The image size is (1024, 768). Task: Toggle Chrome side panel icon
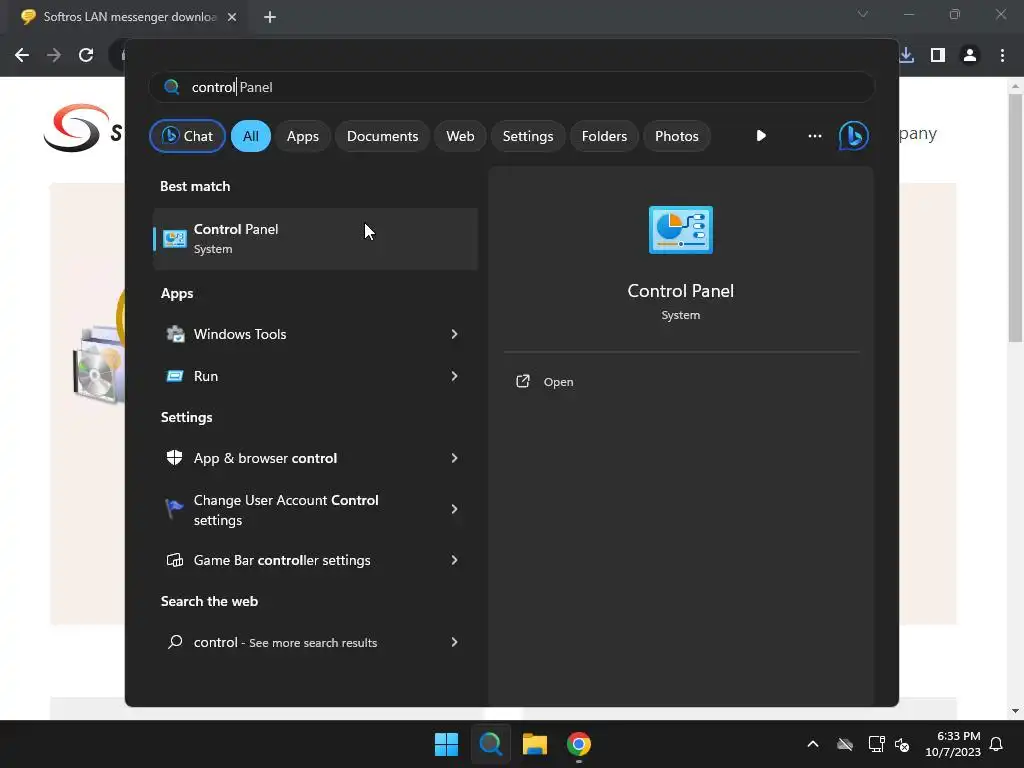pos(937,55)
